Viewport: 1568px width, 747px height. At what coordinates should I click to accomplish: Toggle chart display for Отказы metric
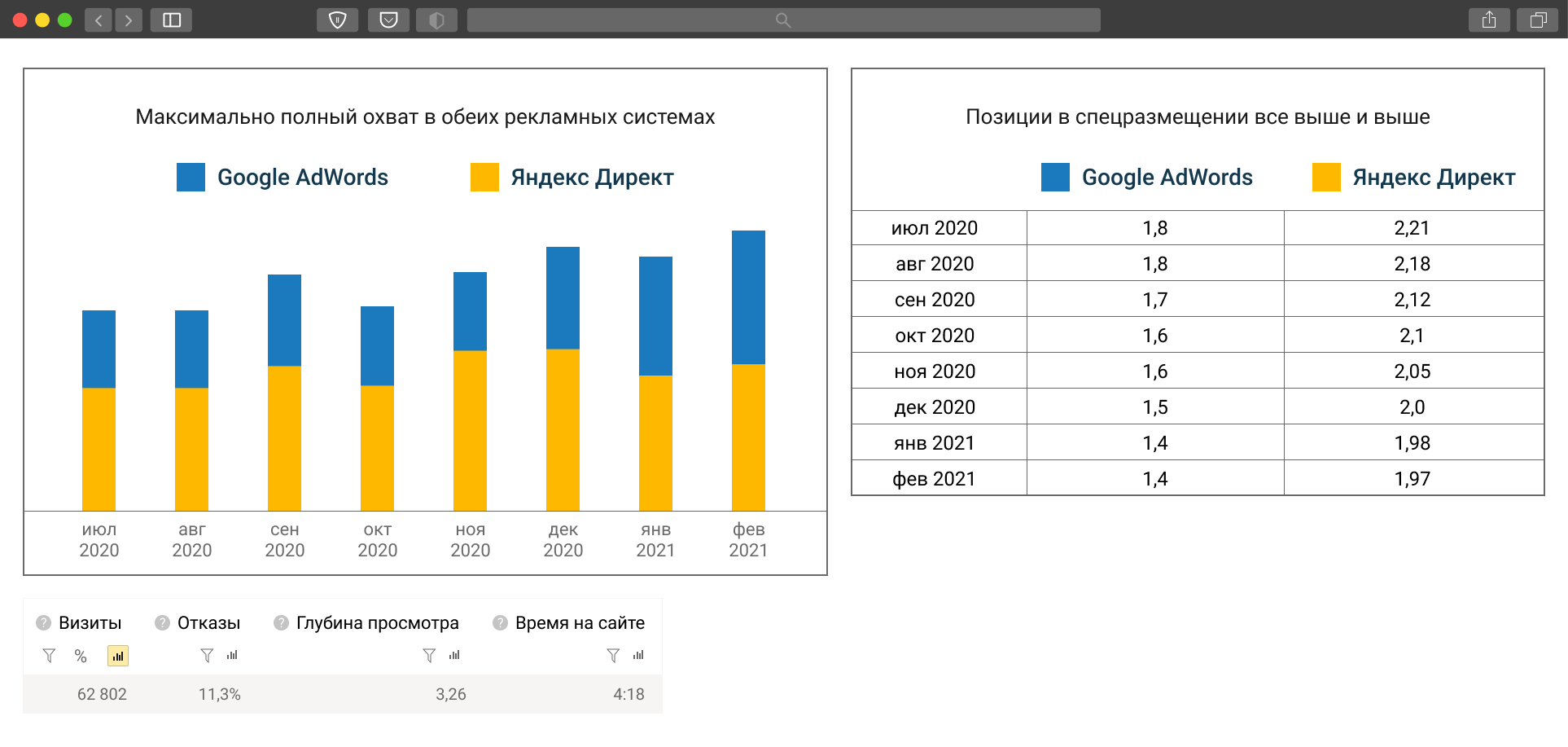(x=232, y=655)
